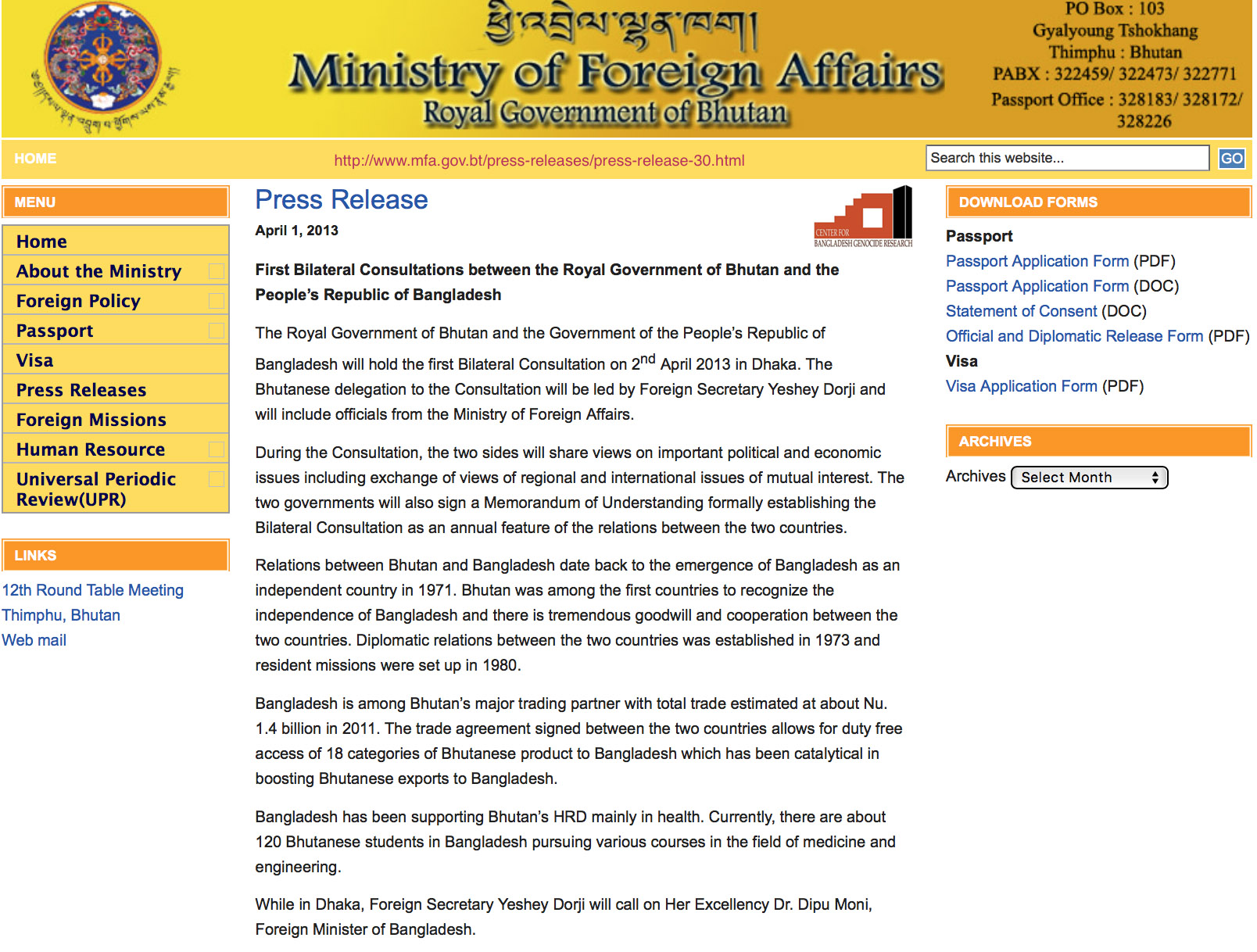Open Statement of Consent document link
This screenshot has height=952, width=1257.
tap(1021, 311)
